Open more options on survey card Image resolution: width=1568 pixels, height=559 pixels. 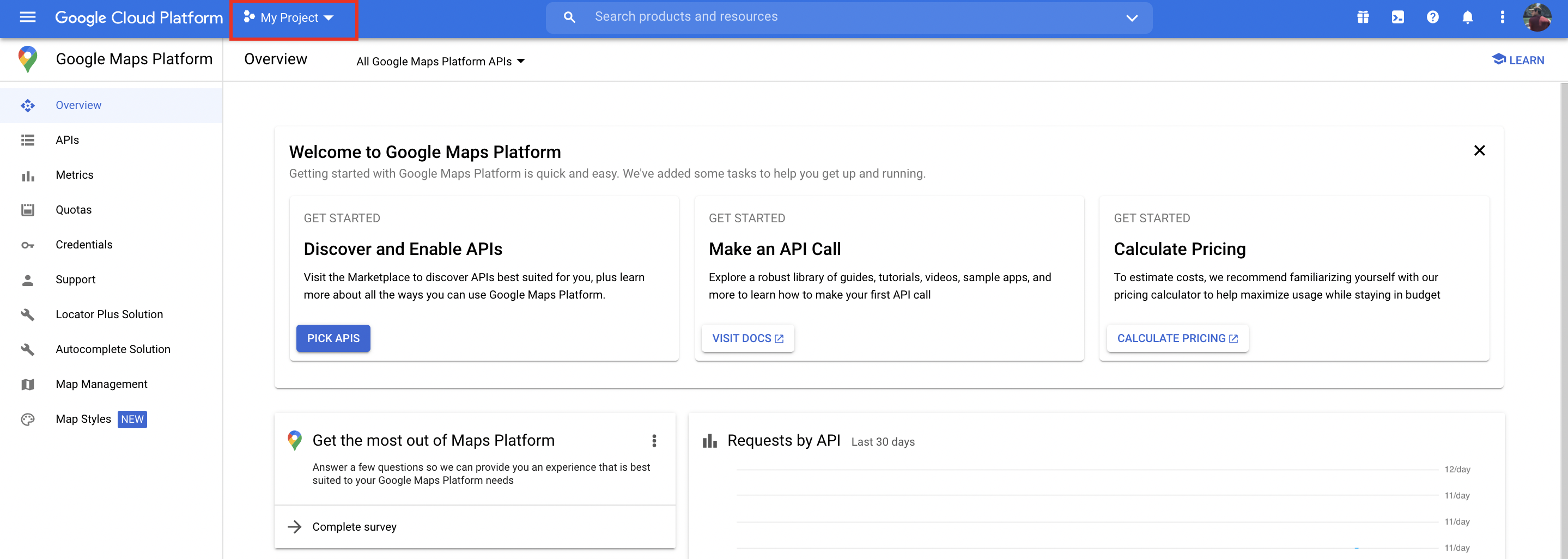tap(654, 440)
